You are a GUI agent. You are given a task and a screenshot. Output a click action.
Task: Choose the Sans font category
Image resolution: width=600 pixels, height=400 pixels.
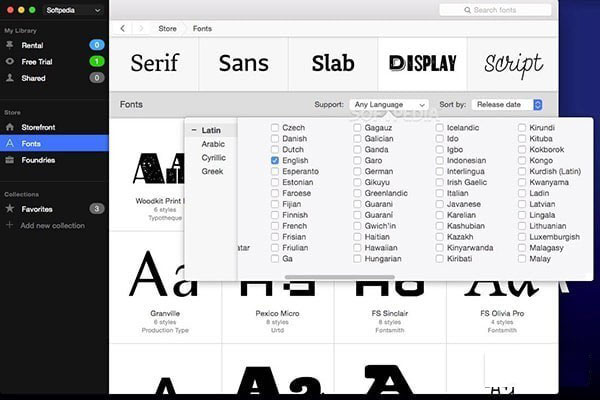pos(244,64)
